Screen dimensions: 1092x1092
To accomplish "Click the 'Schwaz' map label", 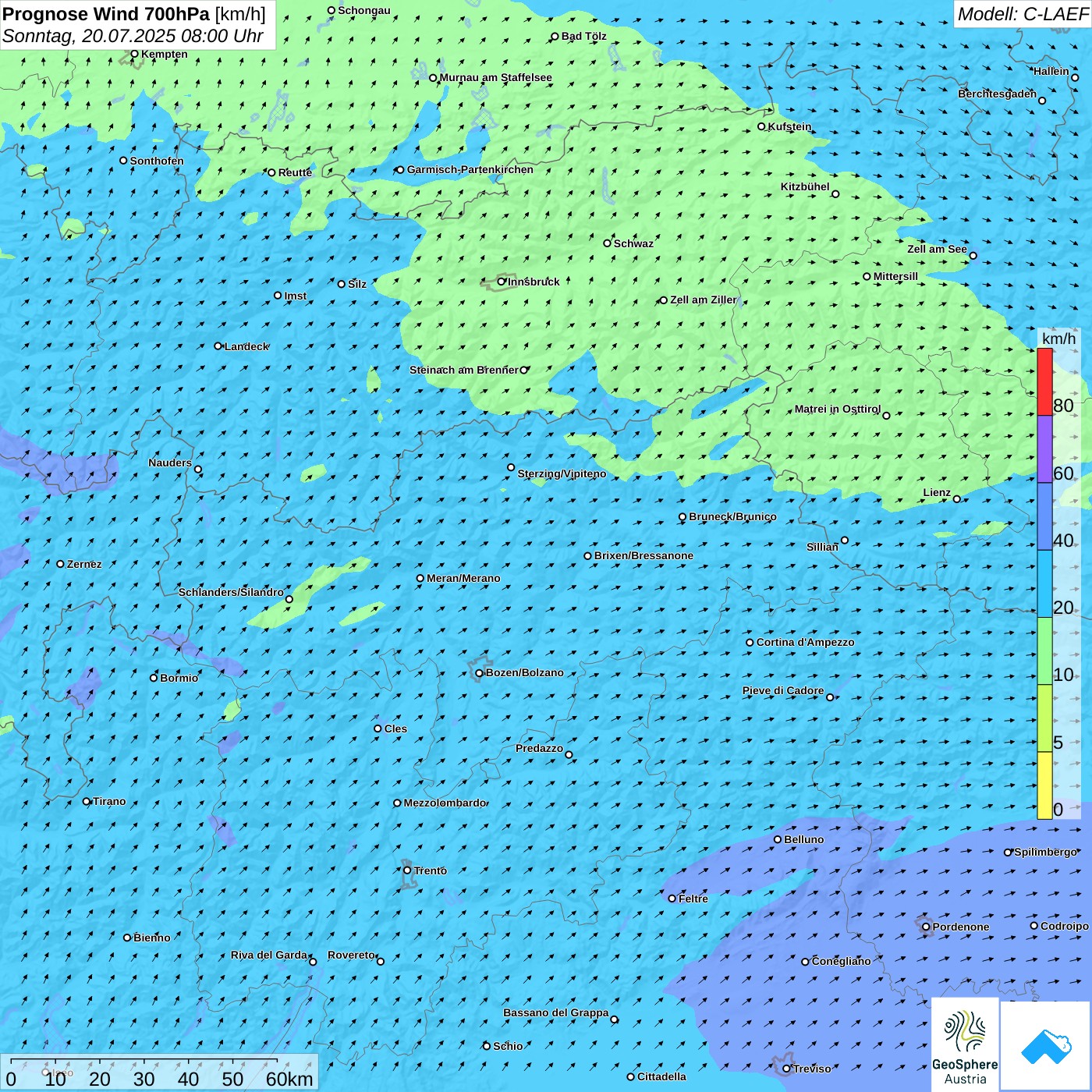I will (633, 243).
